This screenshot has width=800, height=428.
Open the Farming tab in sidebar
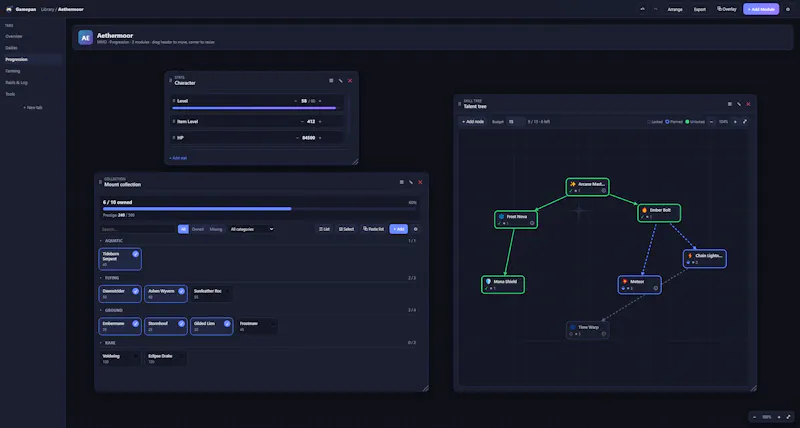pos(32,71)
